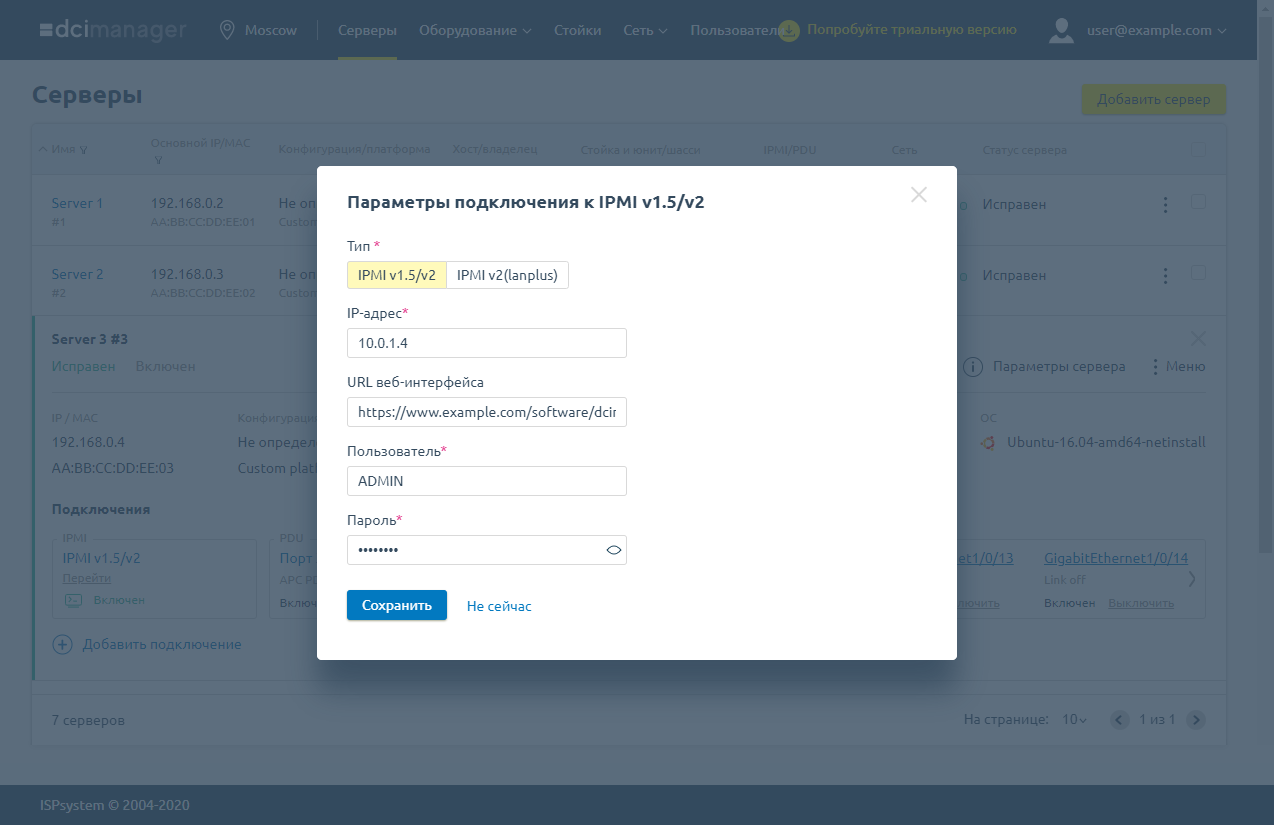Show next connections with right chevron
The image size is (1274, 825).
(1191, 578)
